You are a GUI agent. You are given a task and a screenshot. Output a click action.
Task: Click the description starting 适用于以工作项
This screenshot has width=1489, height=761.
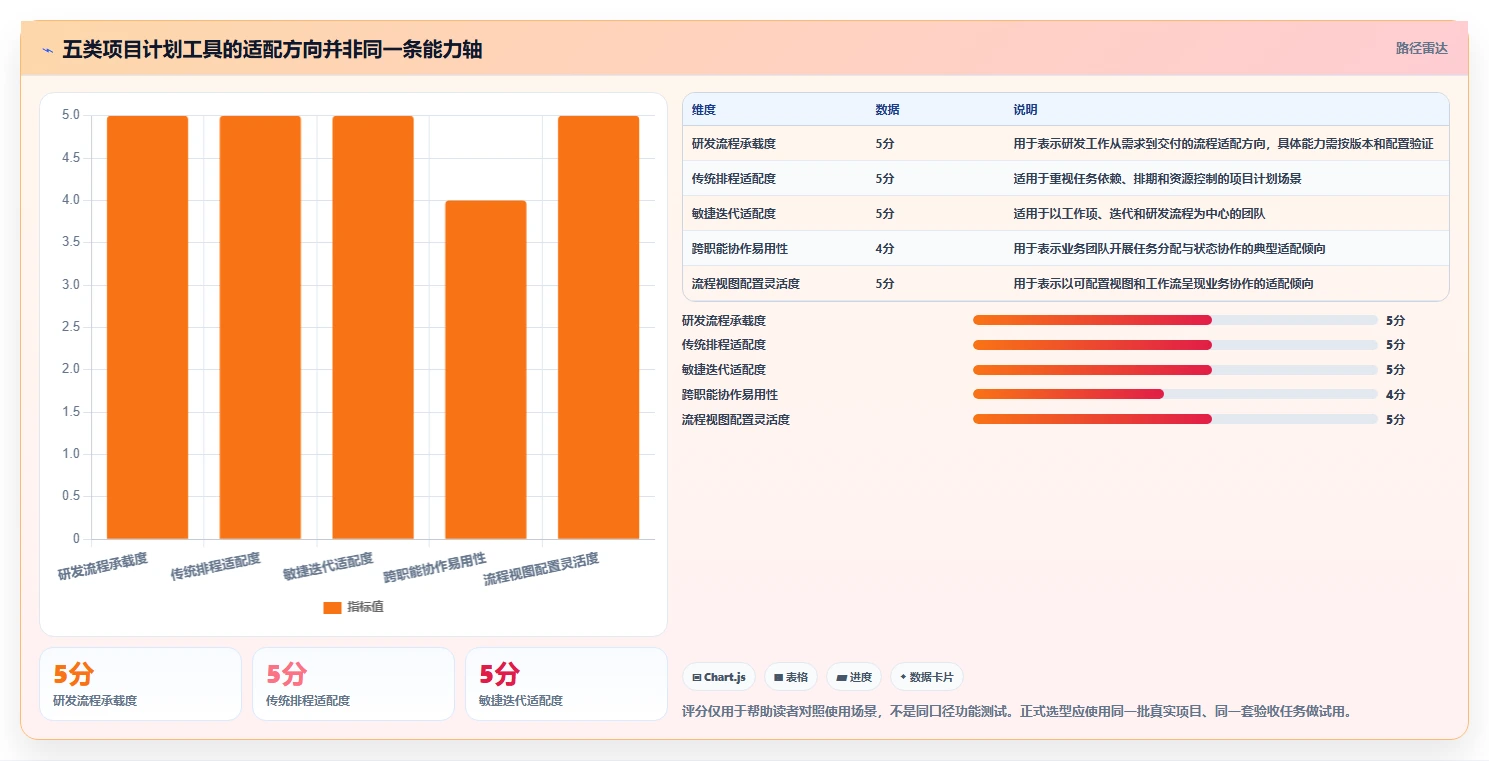point(1139,214)
